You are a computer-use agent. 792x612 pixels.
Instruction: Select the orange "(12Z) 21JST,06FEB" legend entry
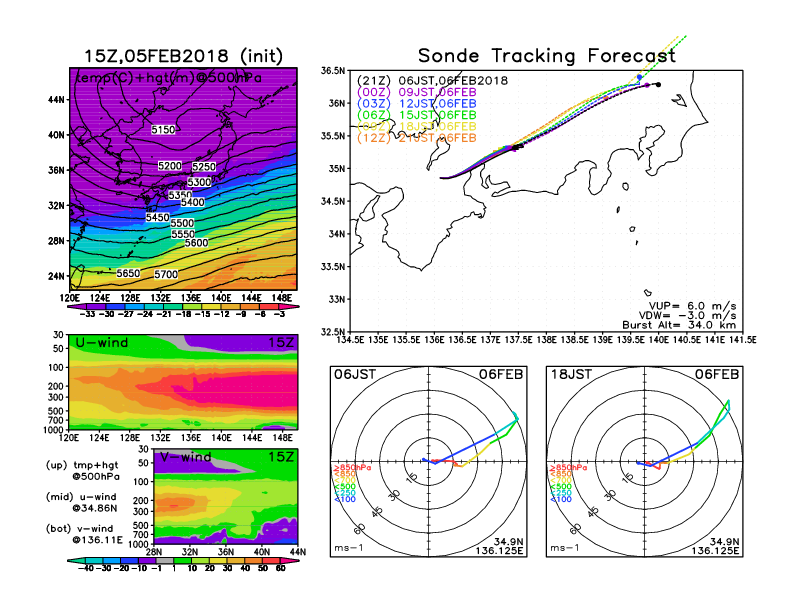point(417,138)
